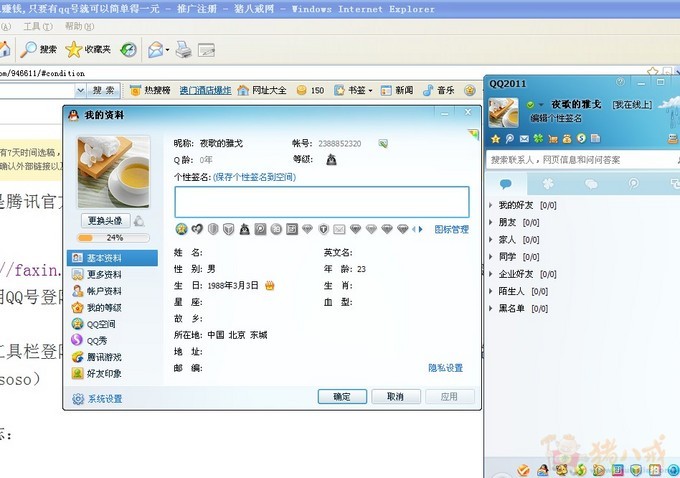Image resolution: width=680 pixels, height=478 pixels.
Task: Click IE mail envelope toolbar icon
Action: [x=155, y=50]
